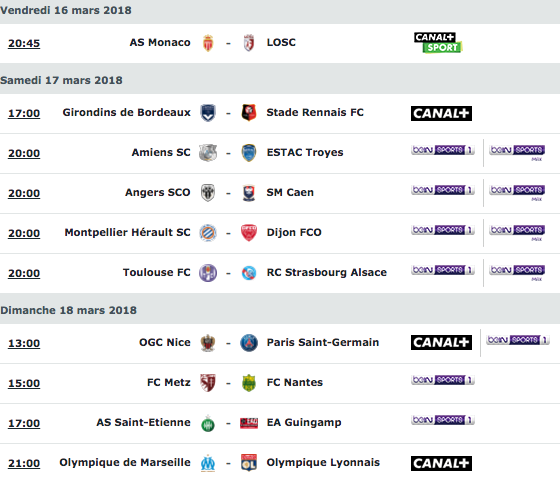560x481 pixels.
Task: Click the LOSC club crest
Action: (249, 43)
